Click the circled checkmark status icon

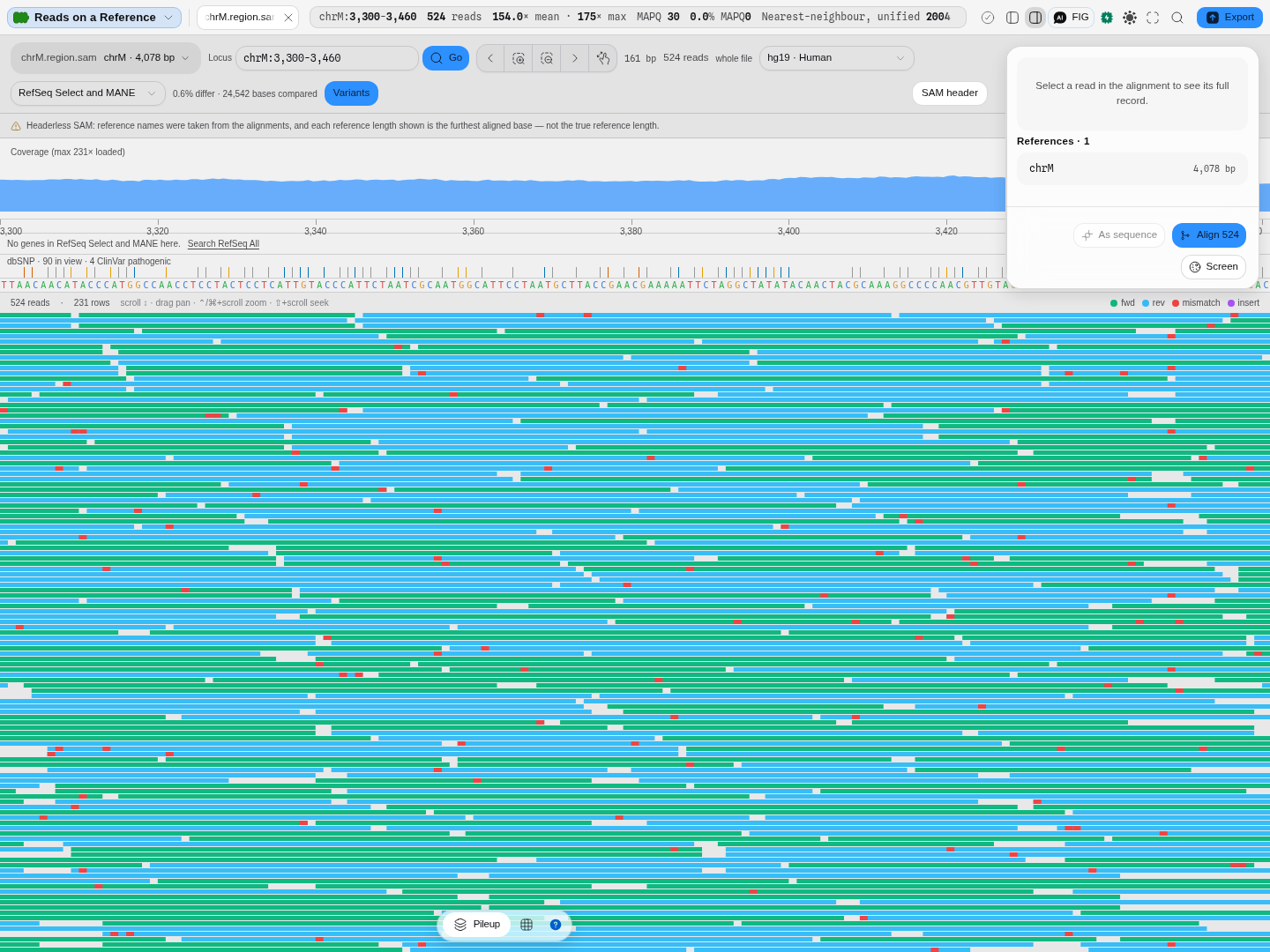(x=988, y=18)
